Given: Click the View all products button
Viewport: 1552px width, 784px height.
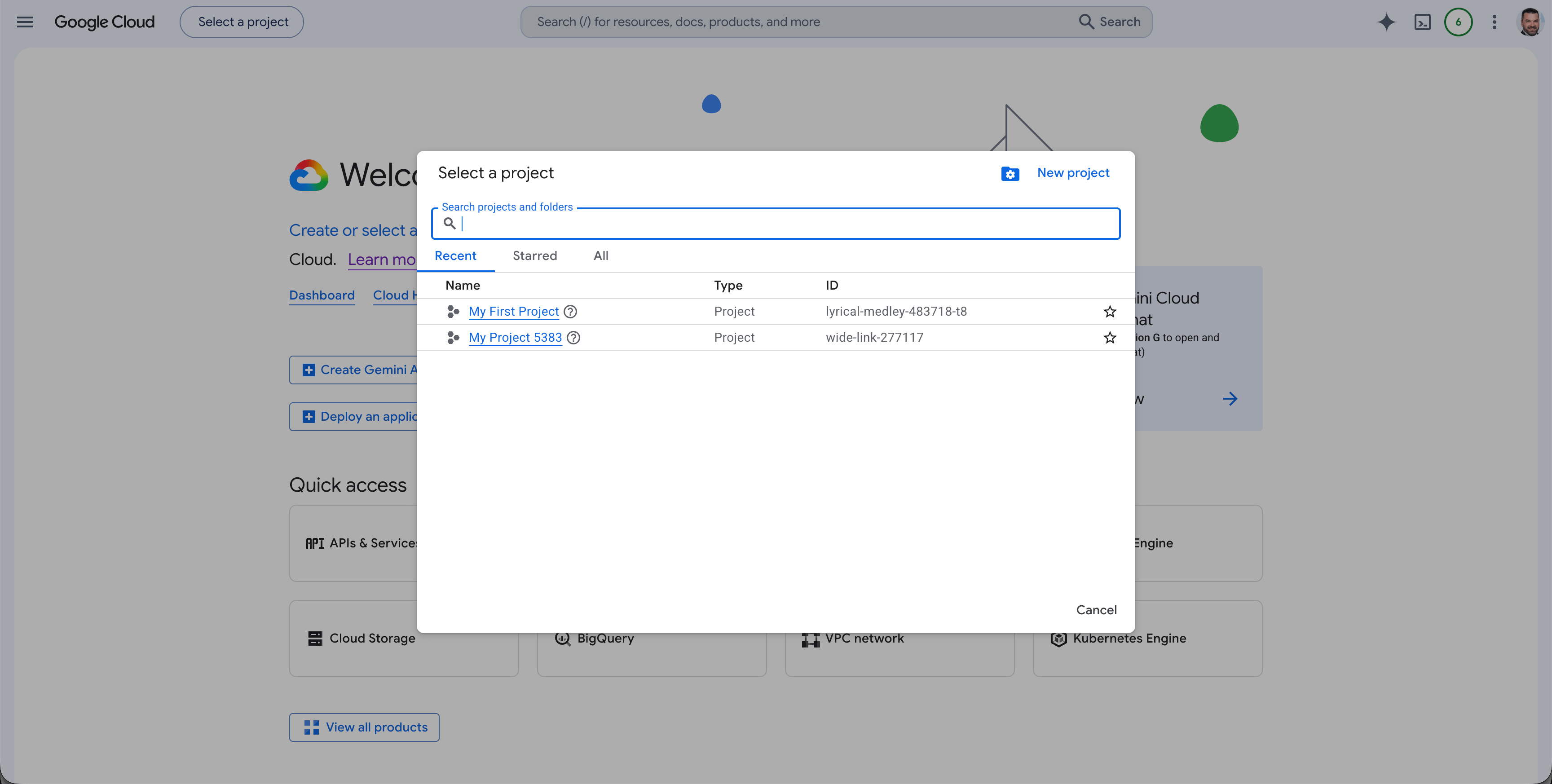Looking at the screenshot, I should (x=364, y=727).
